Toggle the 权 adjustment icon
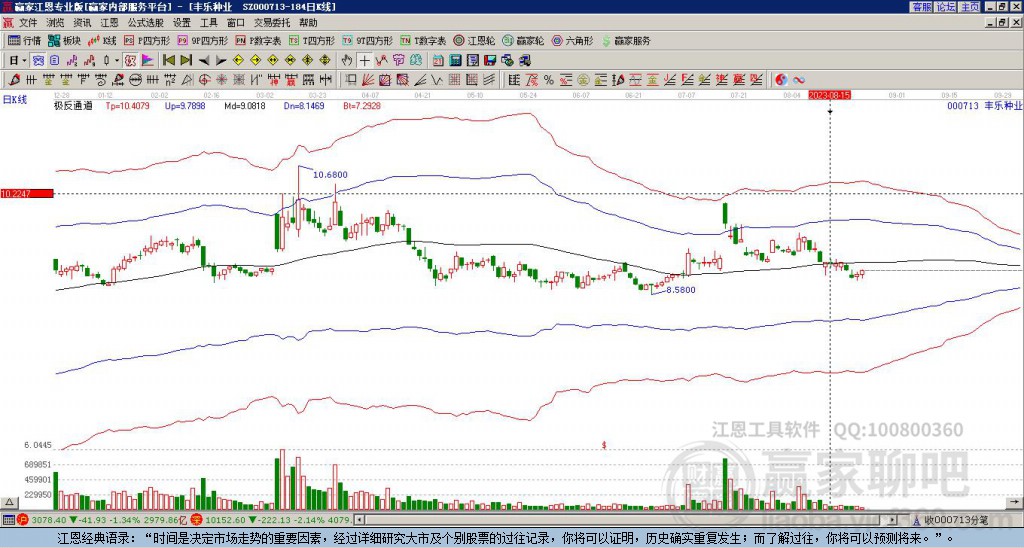The width and height of the screenshot is (1024, 548). pyautogui.click(x=130, y=60)
